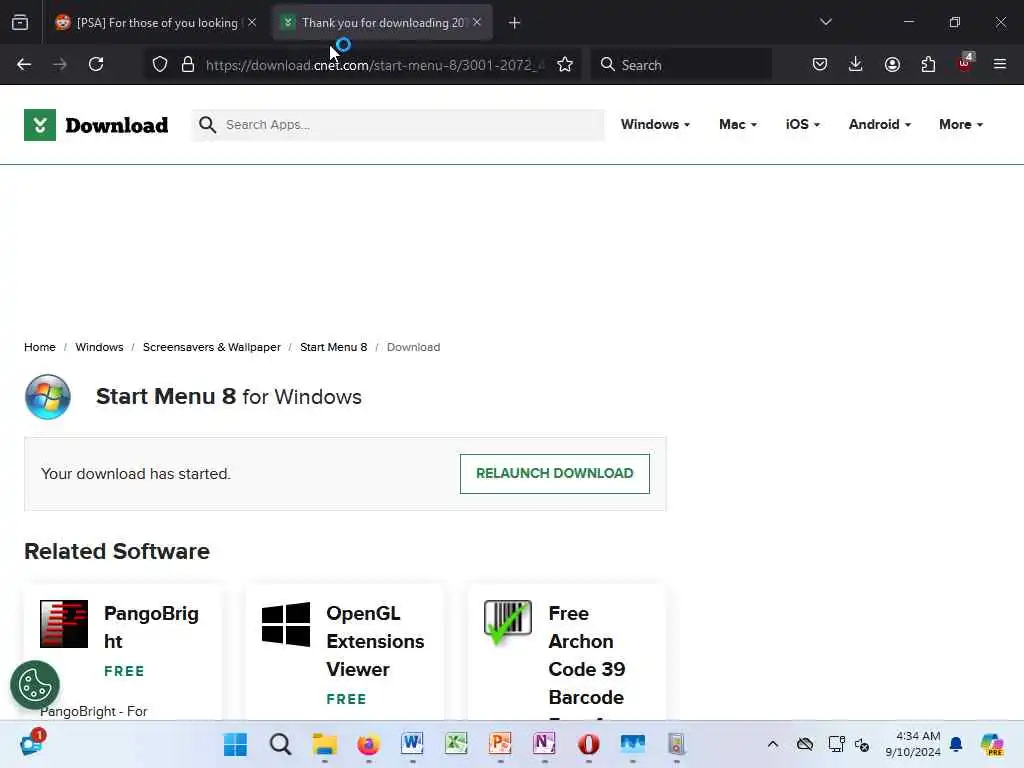Viewport: 1024px width, 768px height.
Task: Open the Windows breadcrumb link
Action: point(99,347)
